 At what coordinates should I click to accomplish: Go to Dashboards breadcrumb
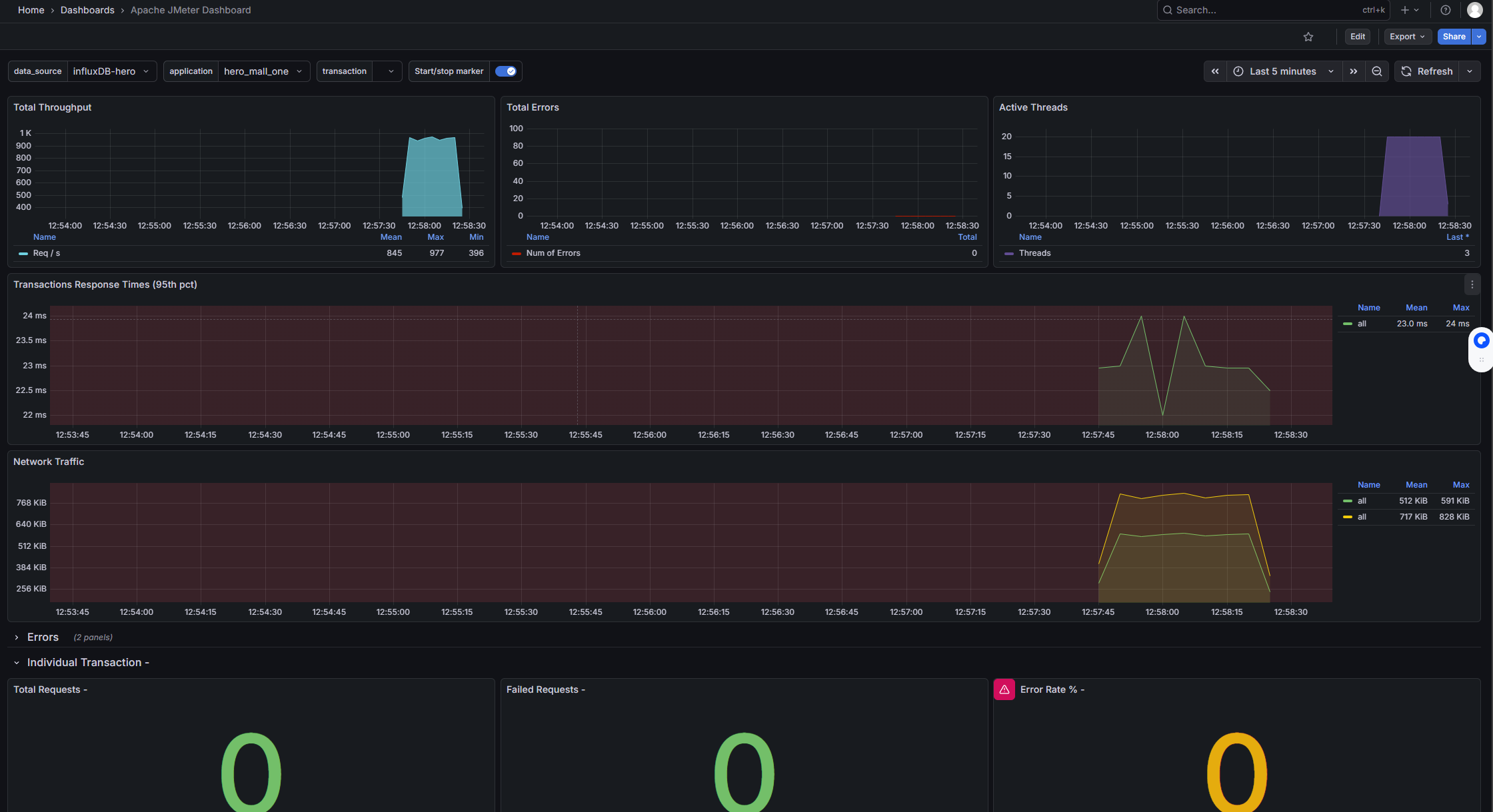point(87,10)
